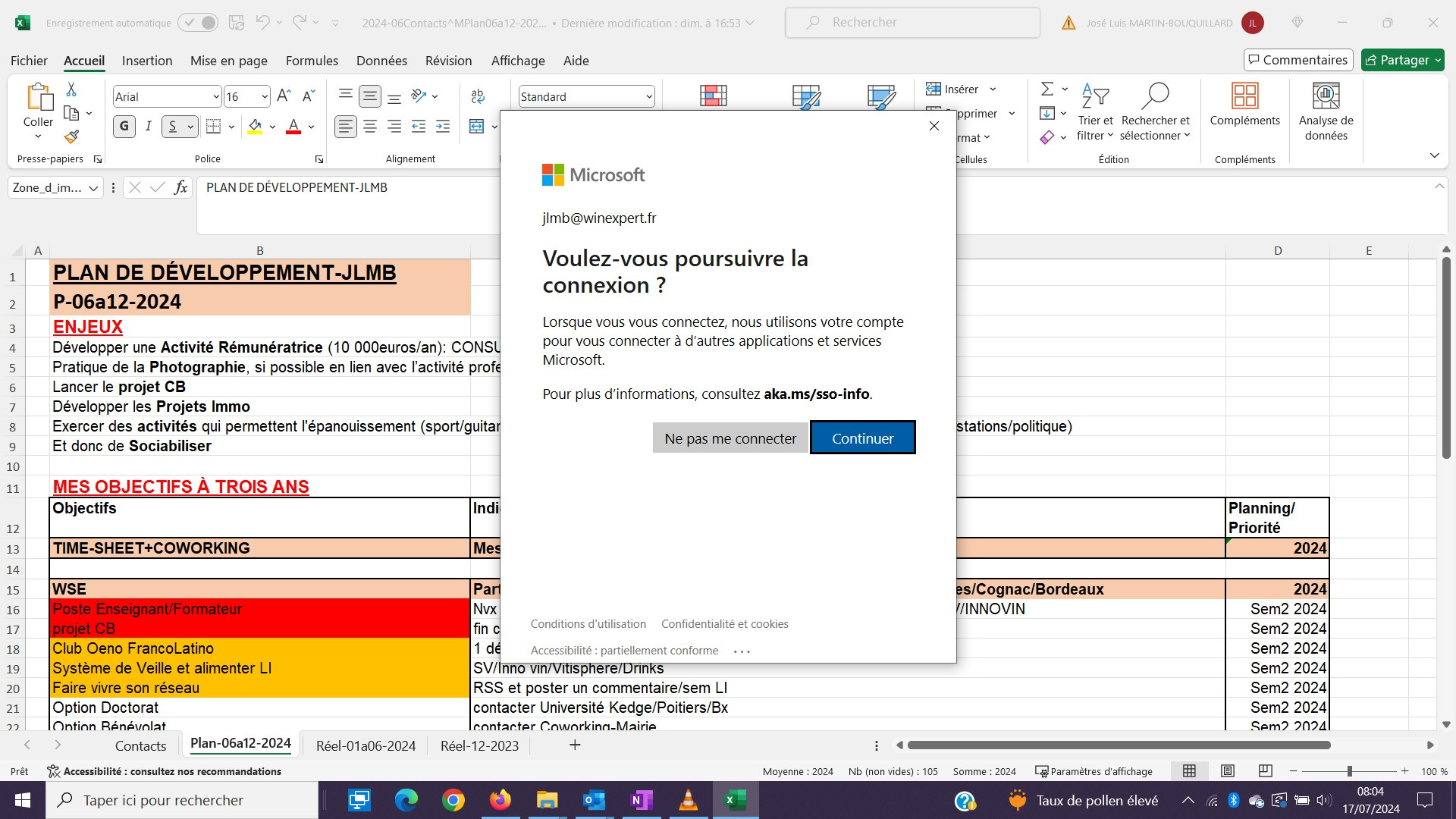This screenshot has height=819, width=1456.
Task: Switch to the Insertion ribbon tab
Action: coord(147,61)
